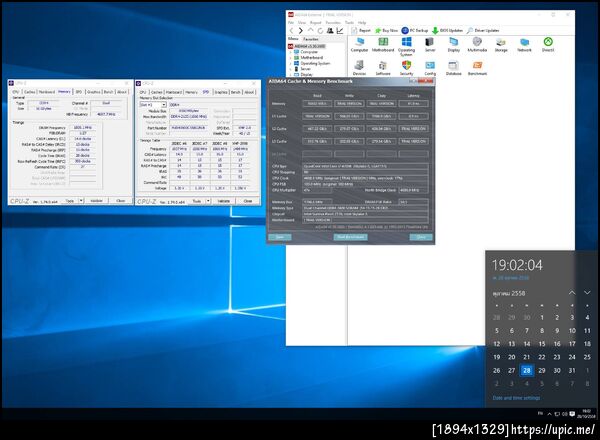Open the Operating System category icon
Screen dimensions: 600x440
[406, 46]
